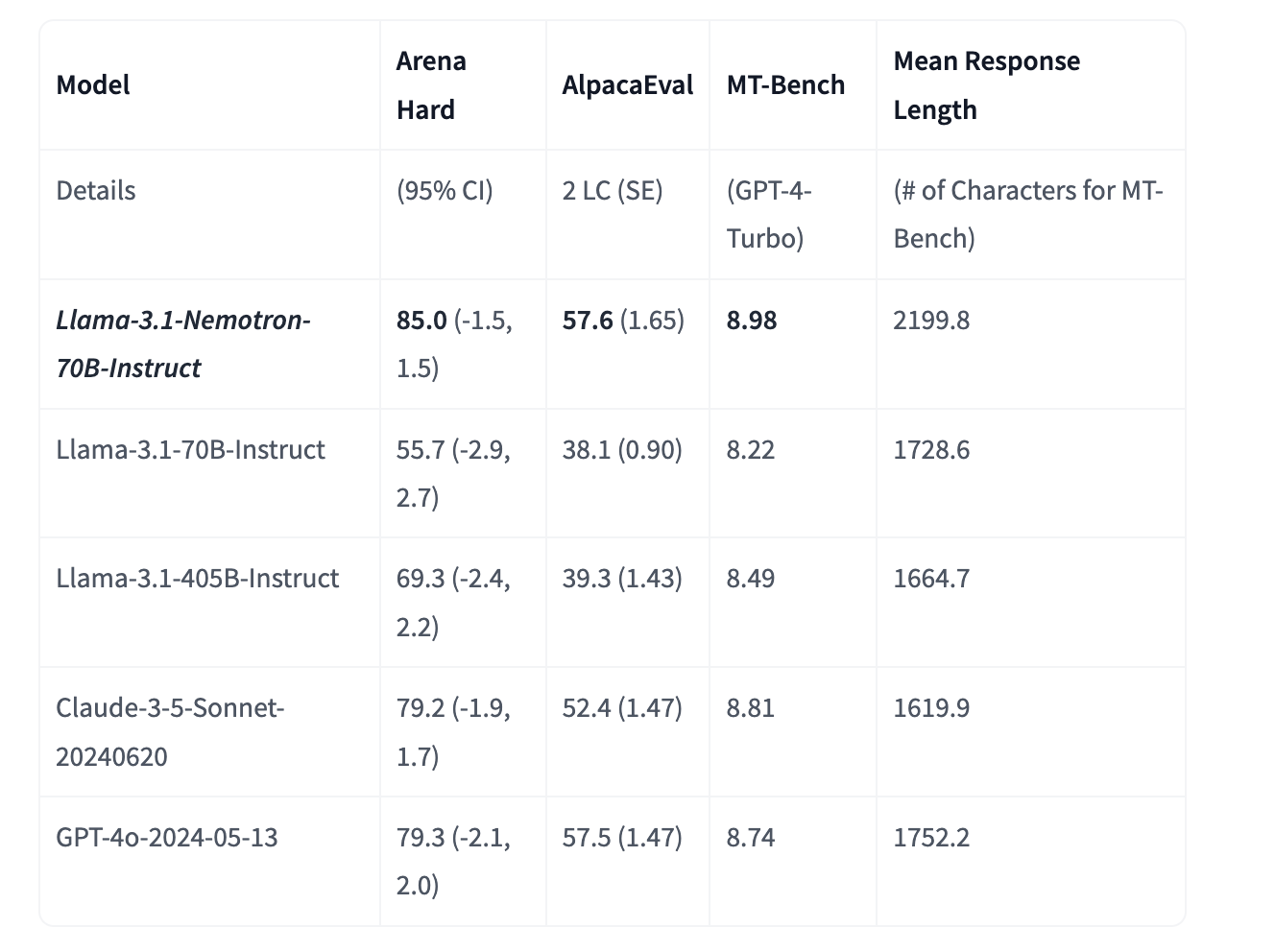Click the bold 85.0 Arena Hard score
The image size is (1275, 952).
pyautogui.click(x=421, y=321)
